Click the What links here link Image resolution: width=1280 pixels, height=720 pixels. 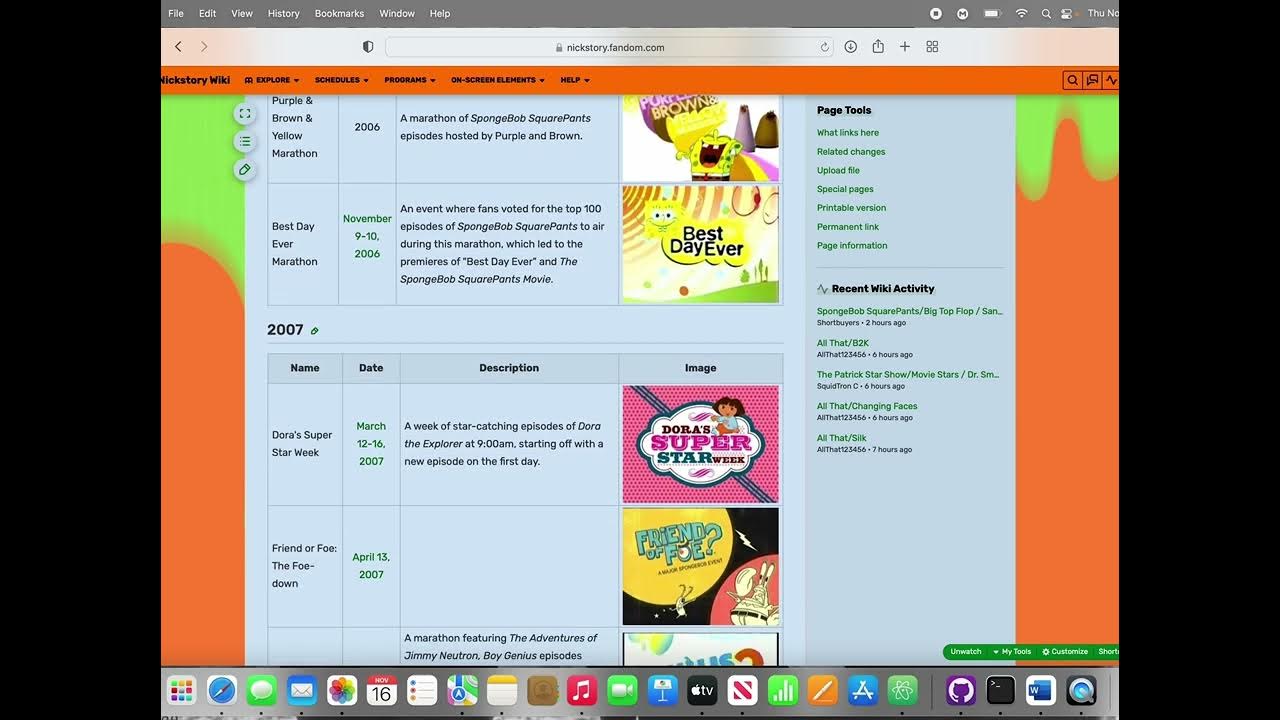pos(848,133)
